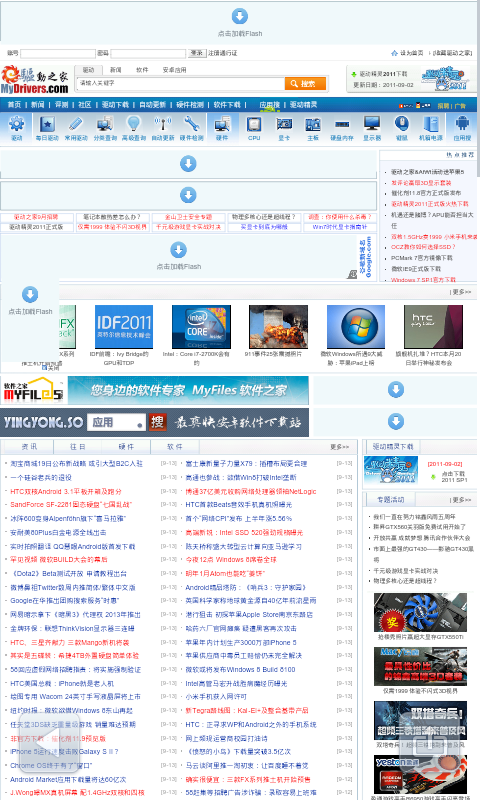Open the 自动更新 antenna icon
480x800 pixels.
[x=163, y=124]
